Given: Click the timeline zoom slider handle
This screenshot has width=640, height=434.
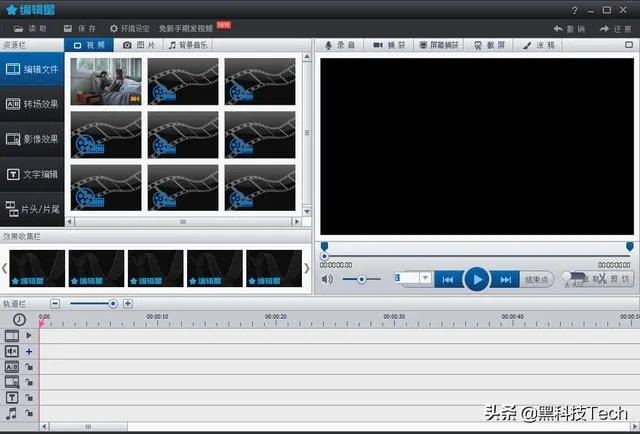Looking at the screenshot, I should click(x=113, y=303).
